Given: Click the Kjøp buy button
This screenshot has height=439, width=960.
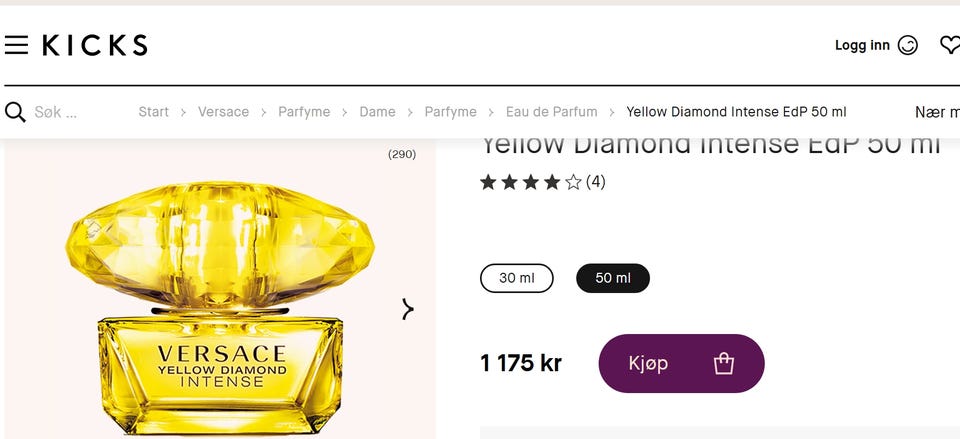Looking at the screenshot, I should click(681, 364).
